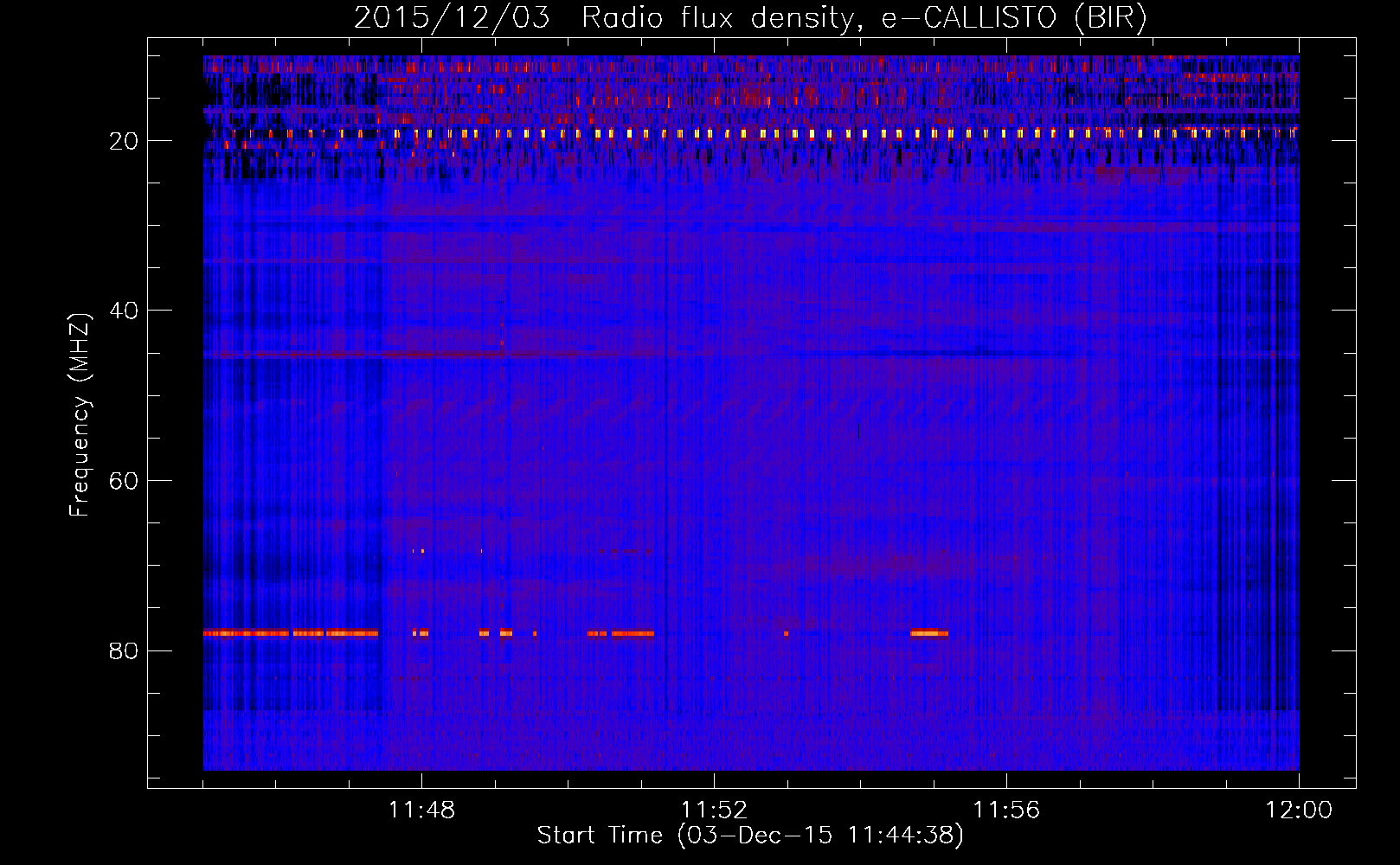The width and height of the screenshot is (1400, 865).
Task: Click the time tick label "11:52"
Action: pyautogui.click(x=714, y=811)
